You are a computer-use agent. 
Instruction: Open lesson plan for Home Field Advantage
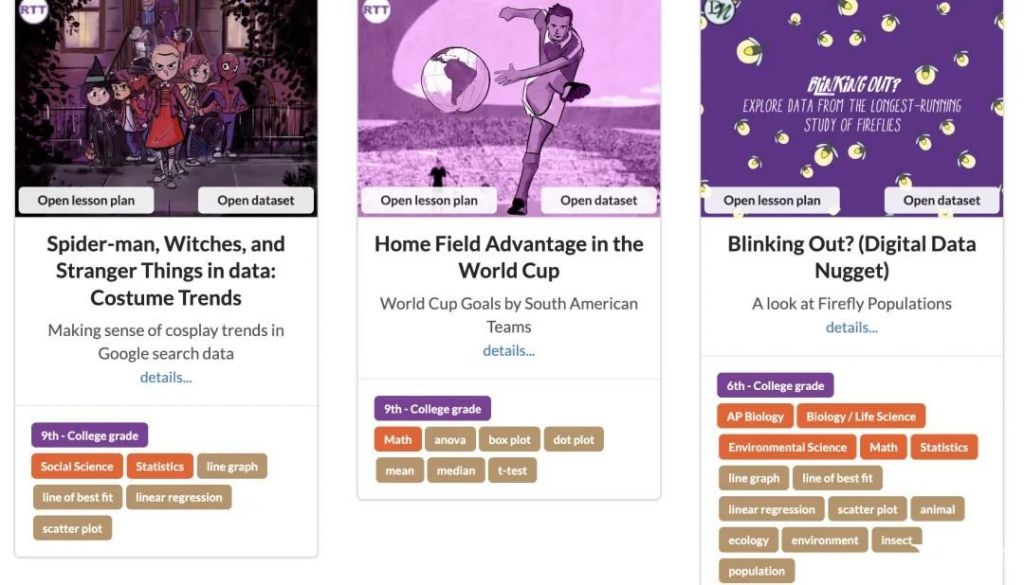coord(429,200)
